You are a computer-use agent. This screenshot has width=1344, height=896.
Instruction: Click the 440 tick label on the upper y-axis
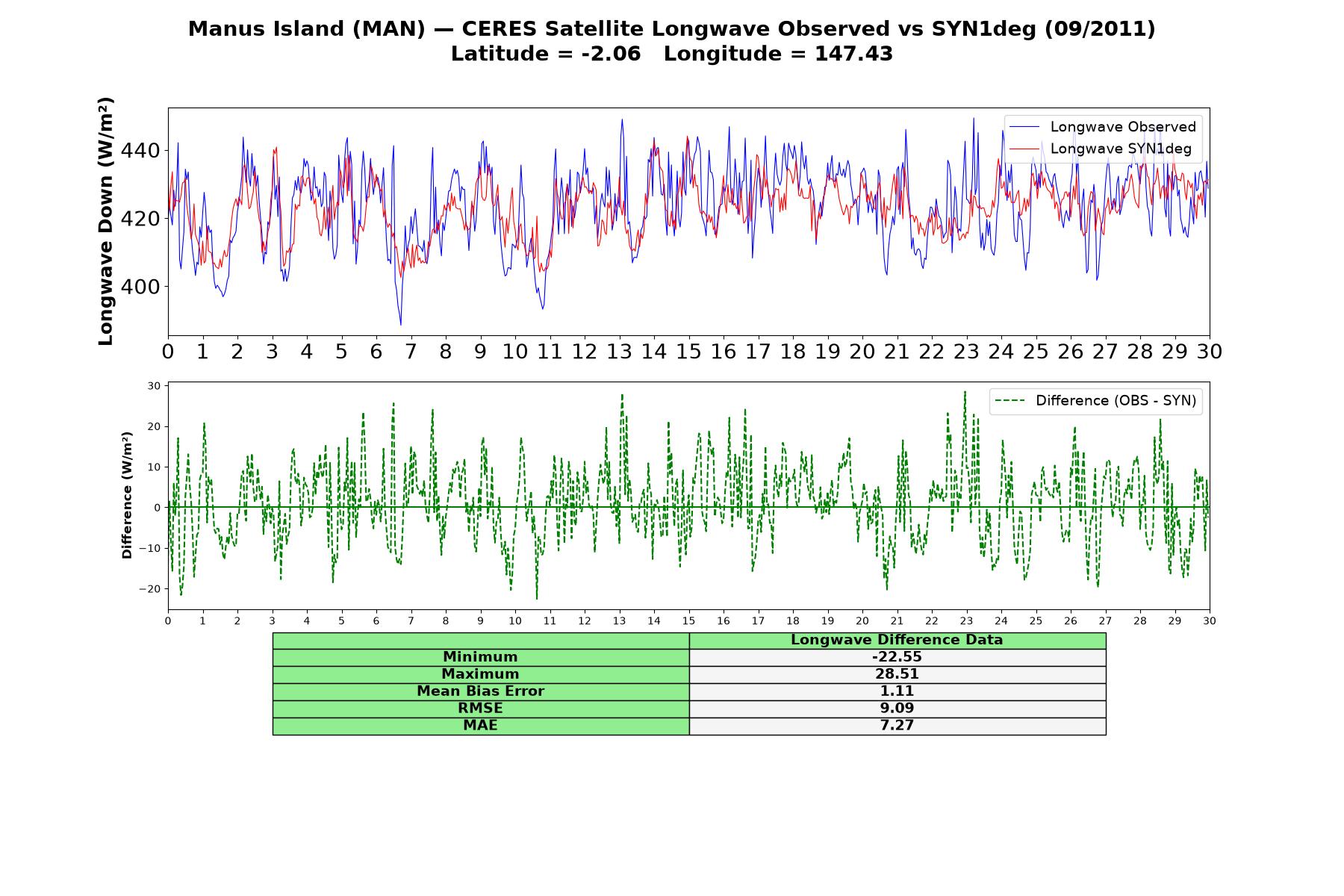(140, 151)
